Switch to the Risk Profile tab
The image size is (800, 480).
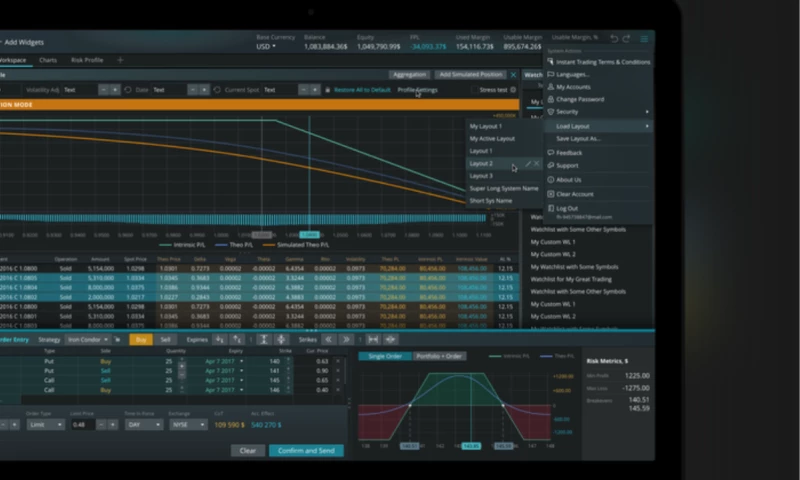click(87, 60)
